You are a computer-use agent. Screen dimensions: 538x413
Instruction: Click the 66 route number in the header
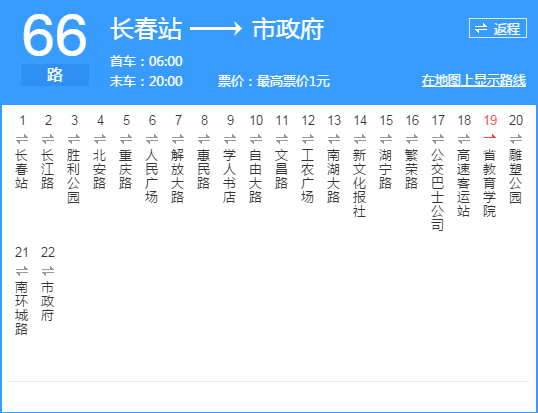coord(54,36)
